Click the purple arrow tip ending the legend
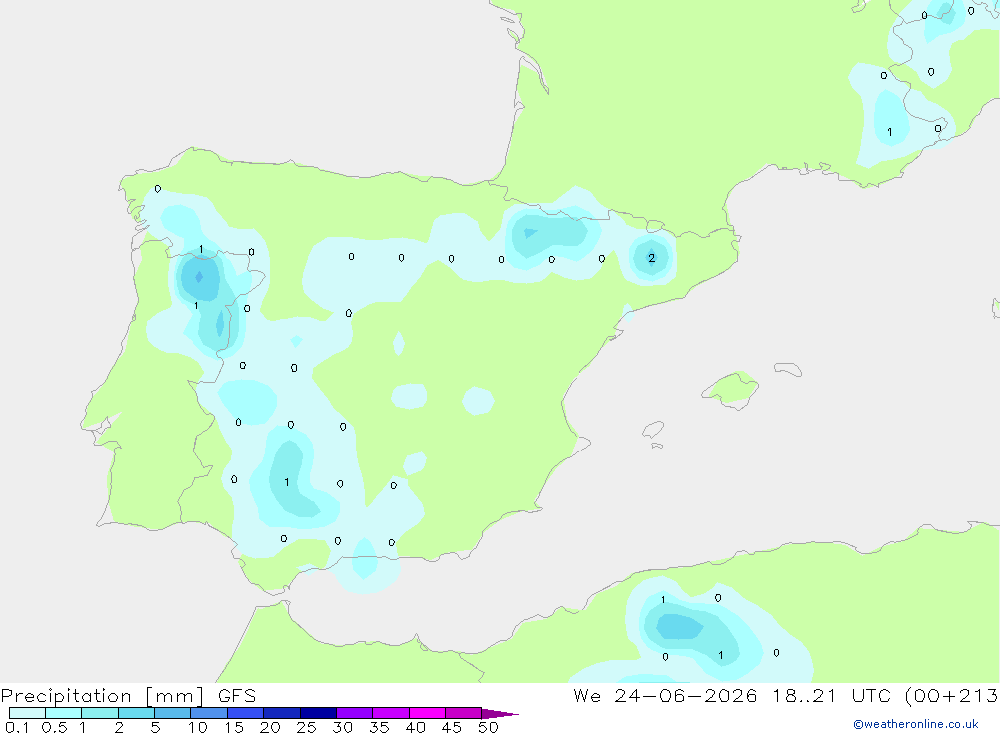This screenshot has width=1000, height=733. click(501, 714)
